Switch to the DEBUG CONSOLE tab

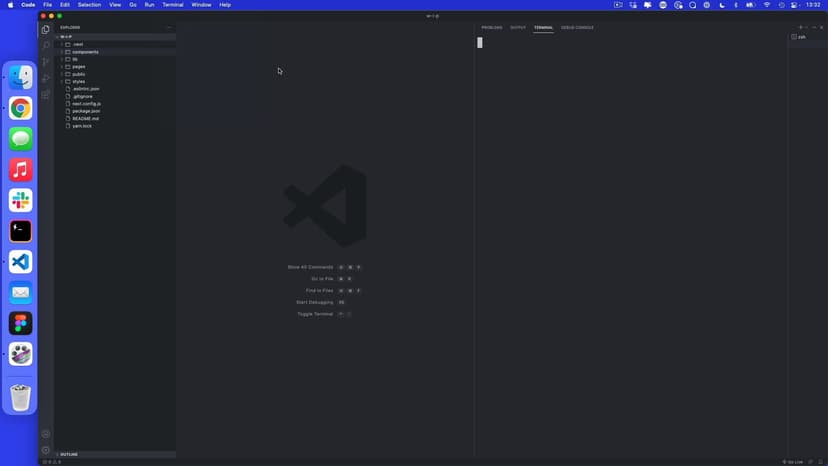(x=577, y=28)
